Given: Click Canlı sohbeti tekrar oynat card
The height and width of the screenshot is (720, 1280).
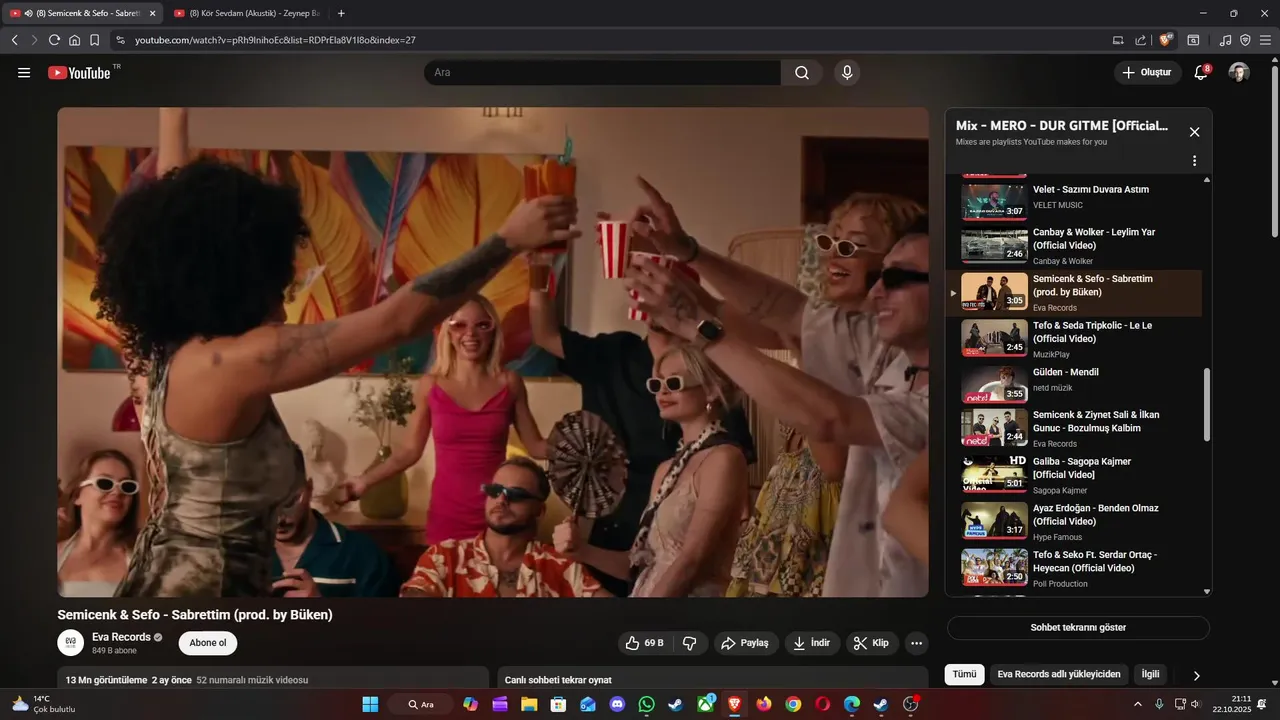Looking at the screenshot, I should point(713,679).
